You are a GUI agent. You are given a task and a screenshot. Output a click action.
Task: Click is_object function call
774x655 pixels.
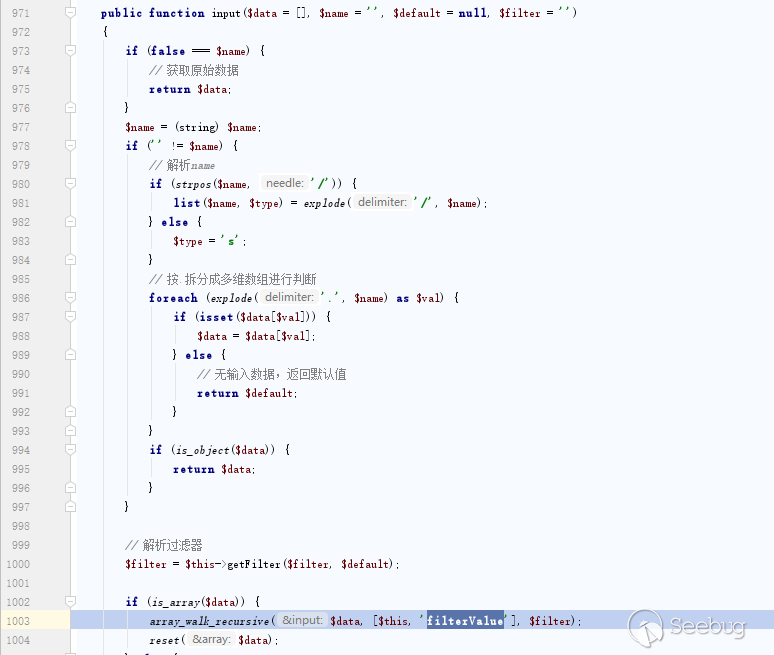pos(202,450)
